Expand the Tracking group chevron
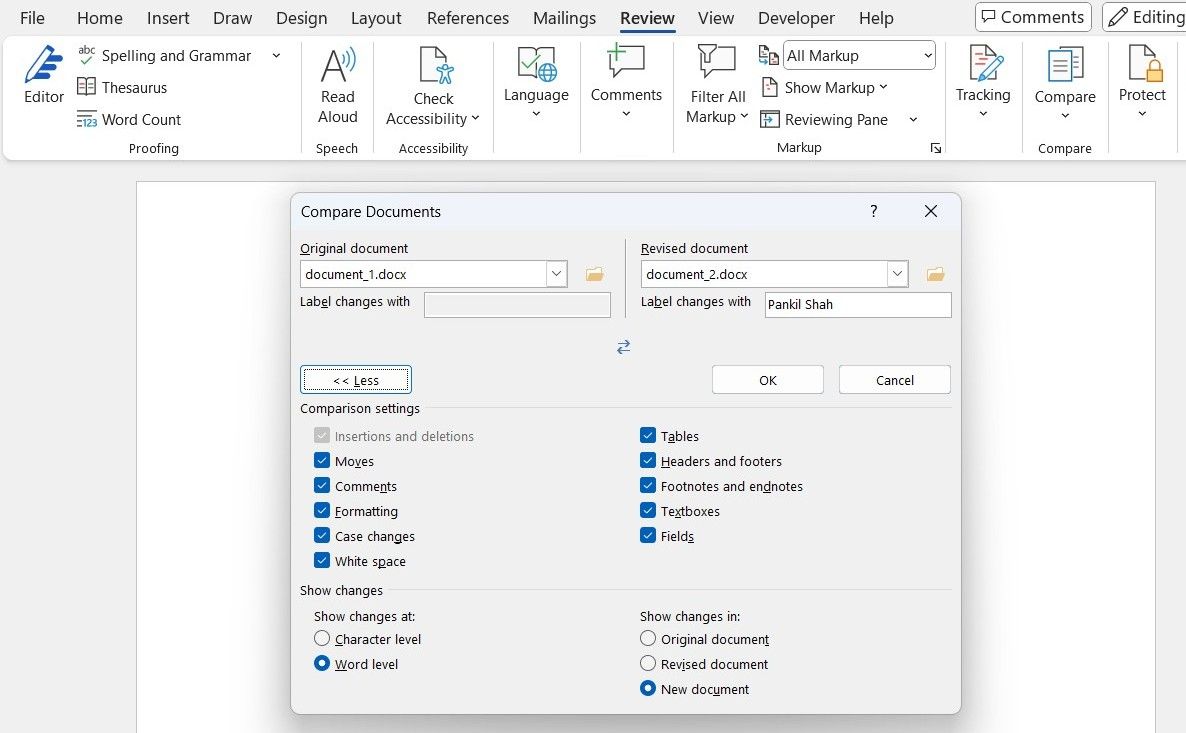This screenshot has width=1186, height=733. (983, 114)
